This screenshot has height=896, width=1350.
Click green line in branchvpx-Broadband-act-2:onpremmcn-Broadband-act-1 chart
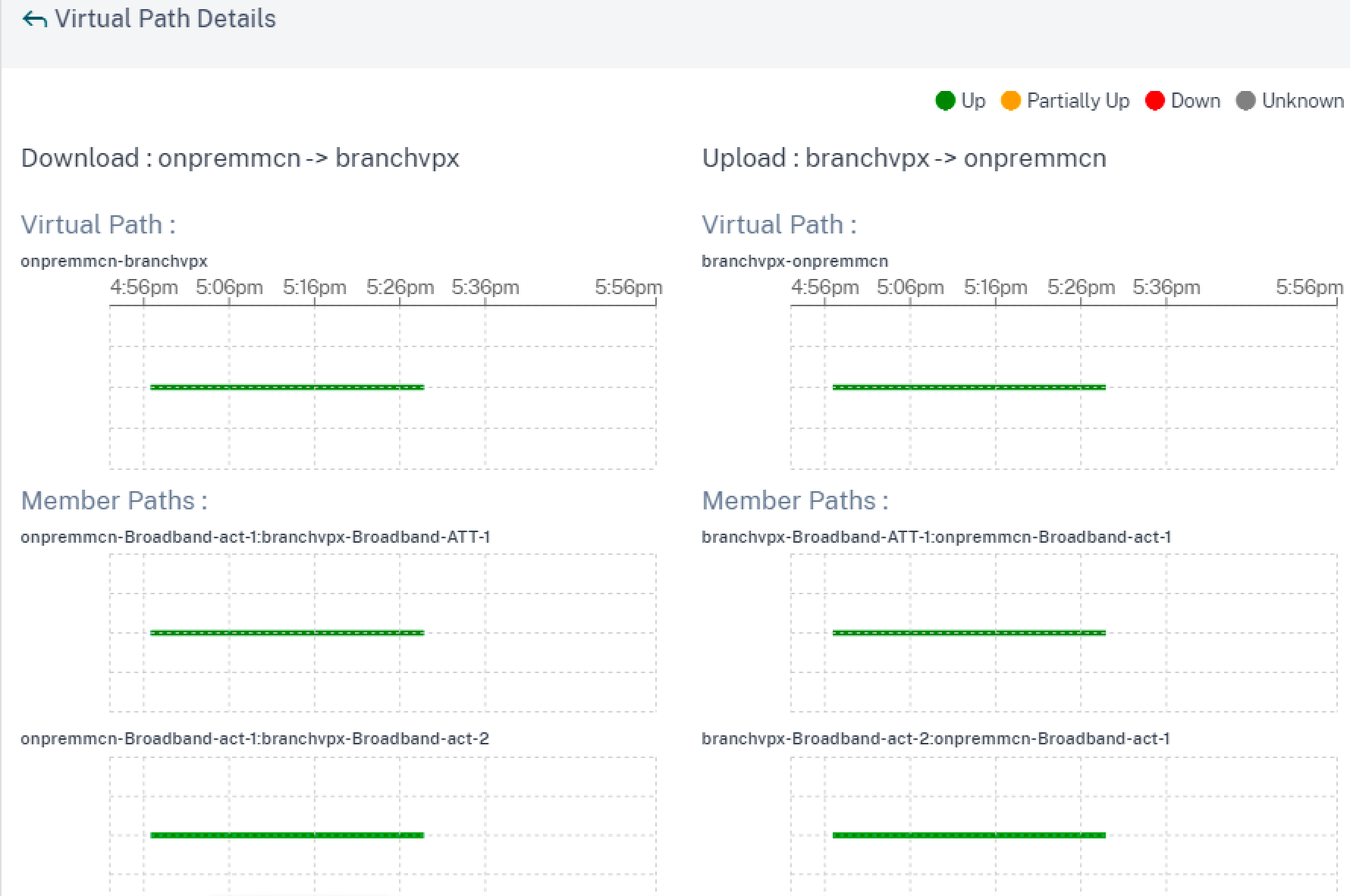(x=969, y=835)
